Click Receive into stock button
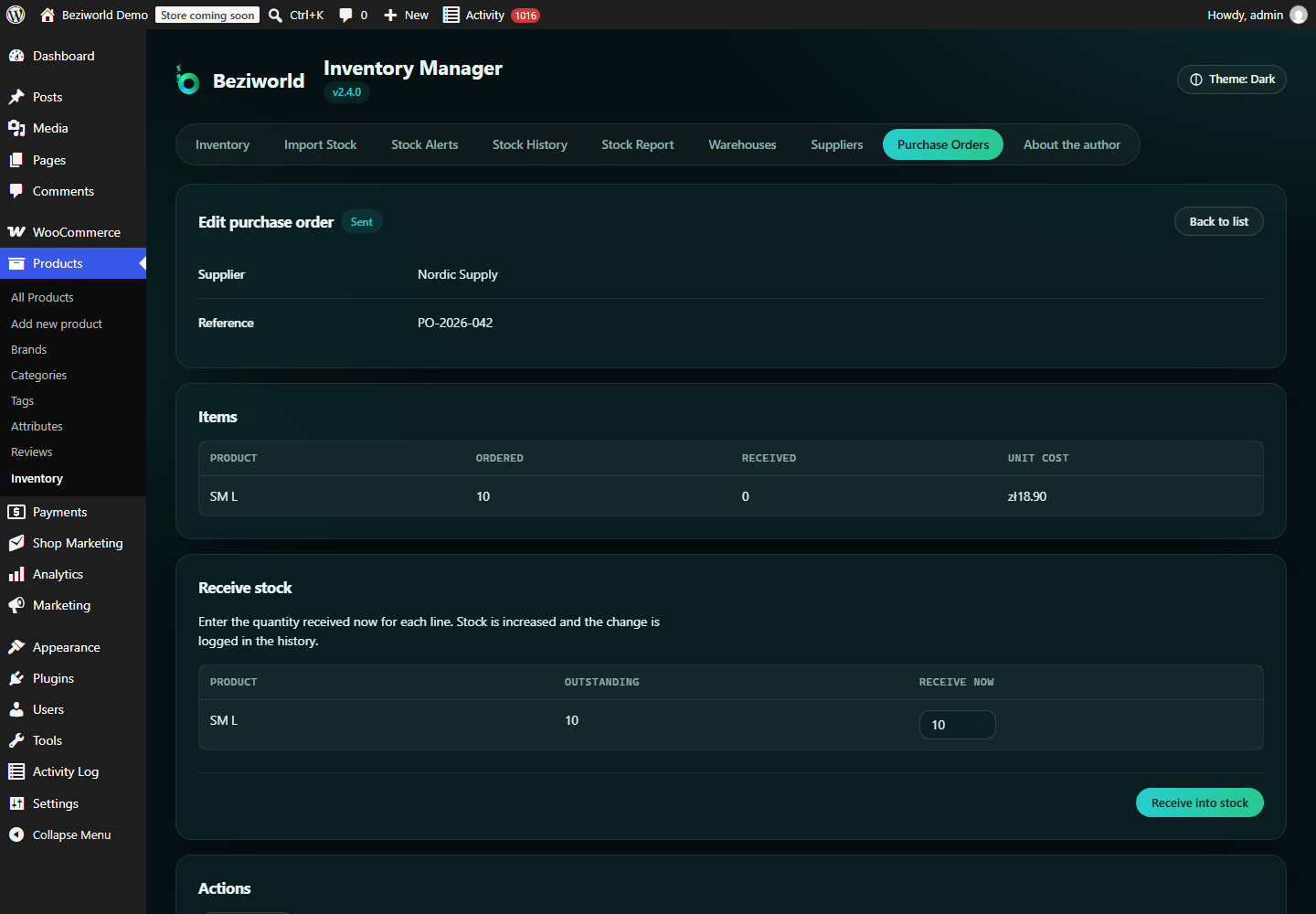1316x914 pixels. (x=1200, y=802)
